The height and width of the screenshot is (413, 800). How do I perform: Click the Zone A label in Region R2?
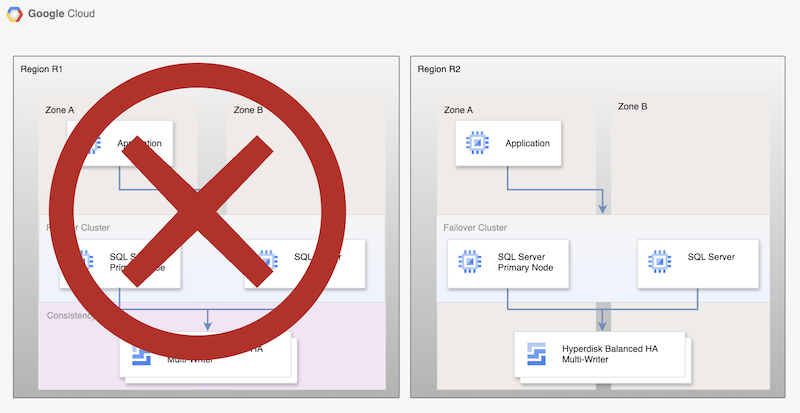[458, 109]
